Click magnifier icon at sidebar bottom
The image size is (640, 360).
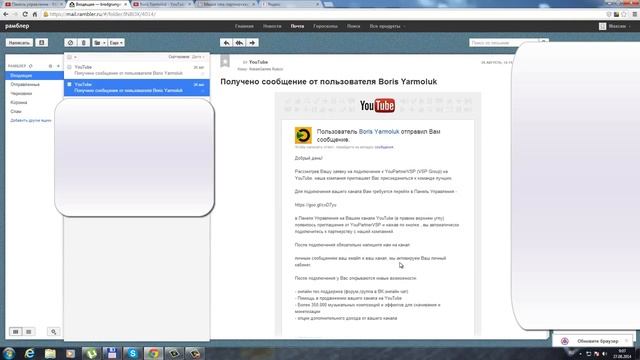pos(53,332)
